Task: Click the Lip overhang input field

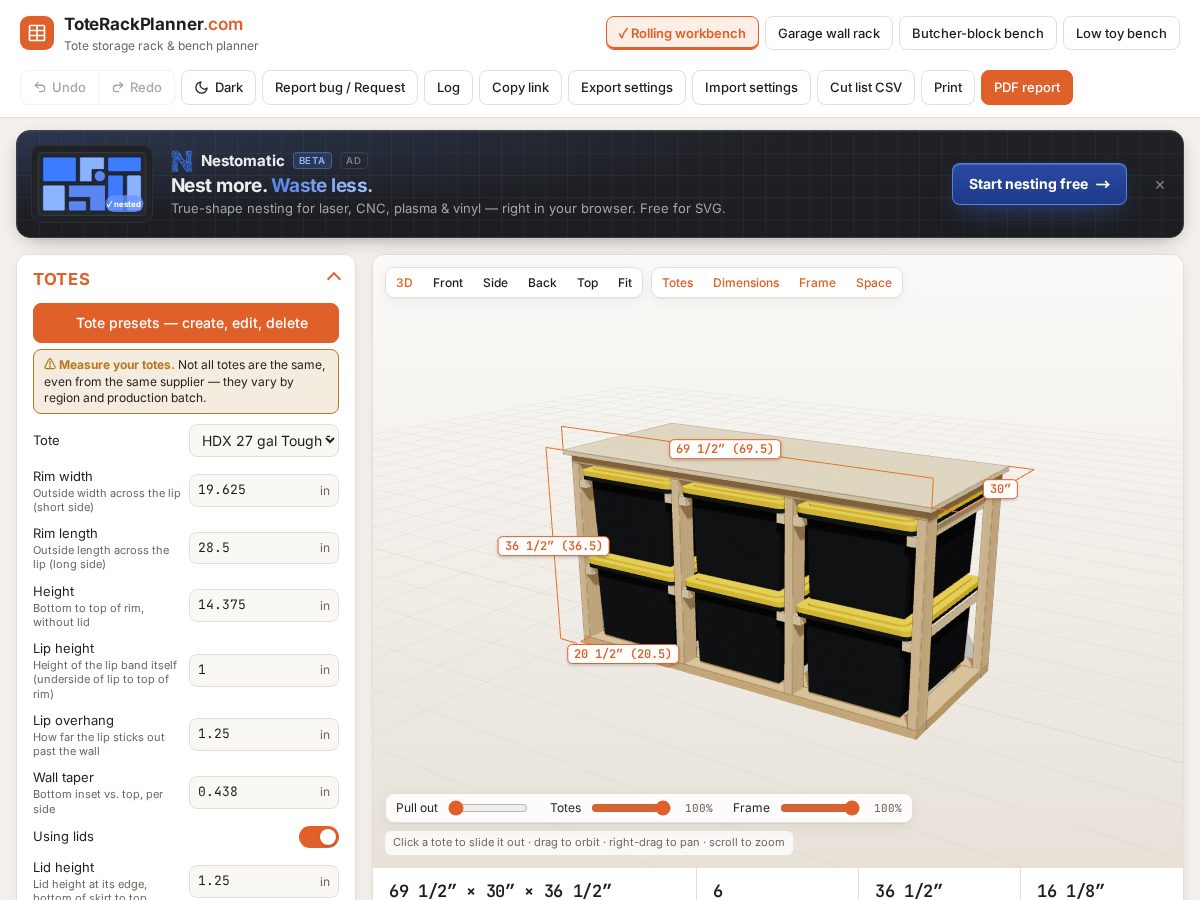Action: point(264,734)
